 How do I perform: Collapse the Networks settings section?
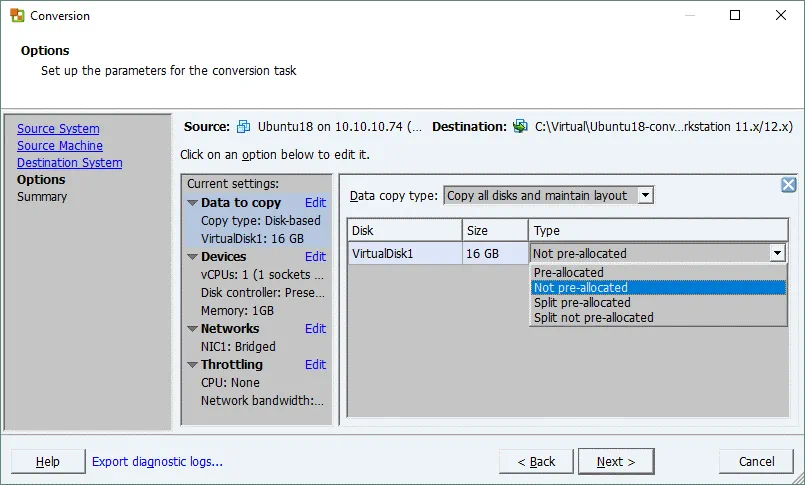coord(192,329)
